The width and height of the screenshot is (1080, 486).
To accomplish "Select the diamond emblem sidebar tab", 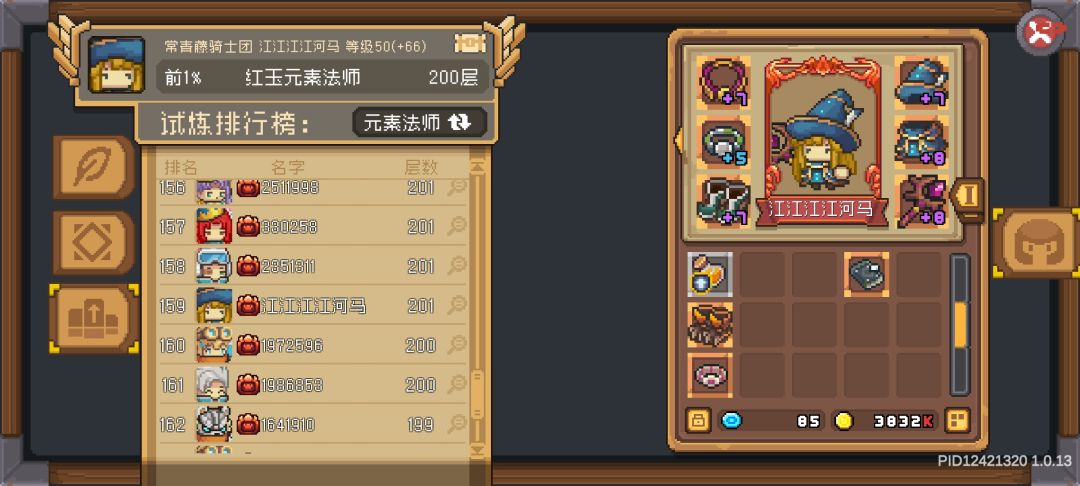I will pyautogui.click(x=92, y=243).
